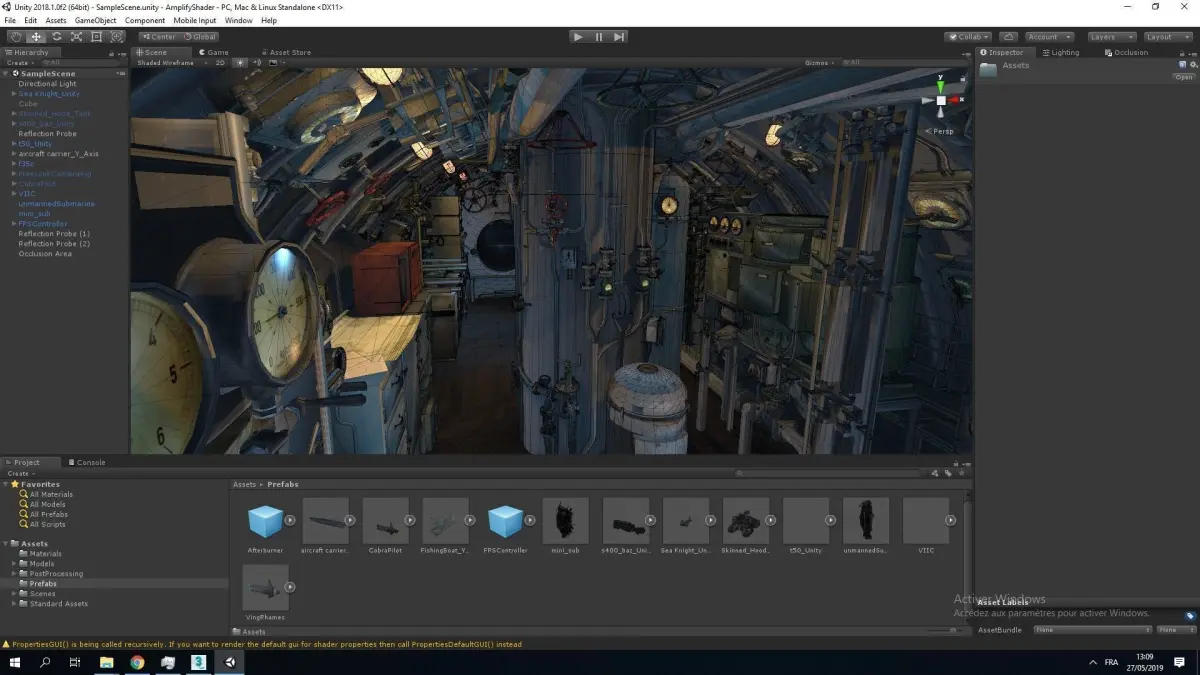Toggle pivot Center mode button
The image size is (1200, 675).
coord(158,37)
